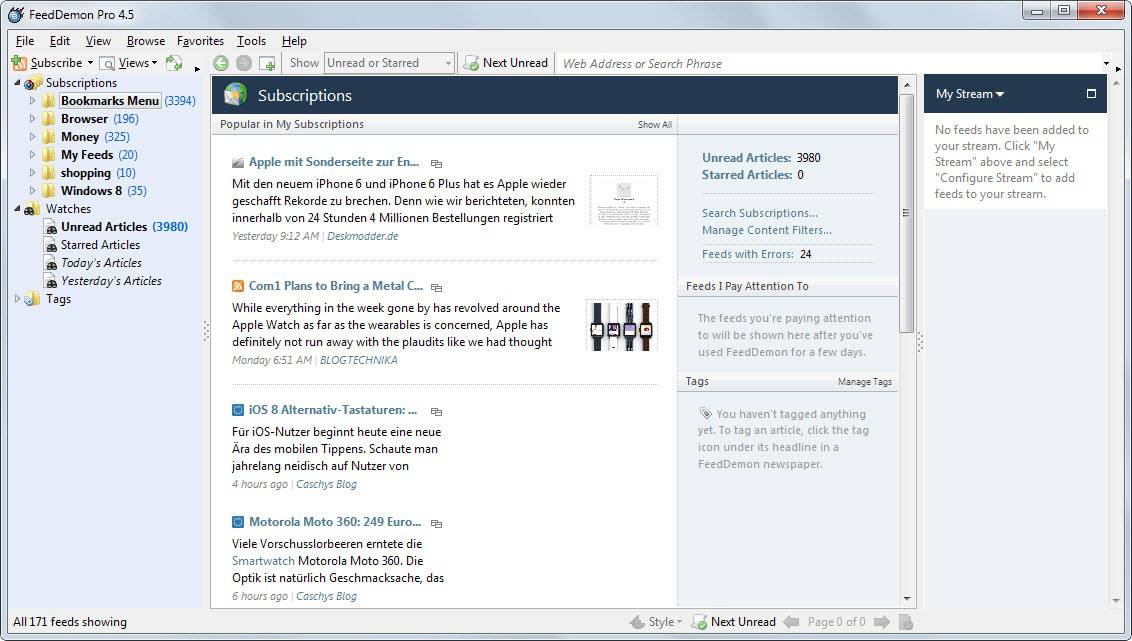Image resolution: width=1132 pixels, height=641 pixels.
Task: Open the address bar history dropdown arrow
Action: [x=1106, y=64]
